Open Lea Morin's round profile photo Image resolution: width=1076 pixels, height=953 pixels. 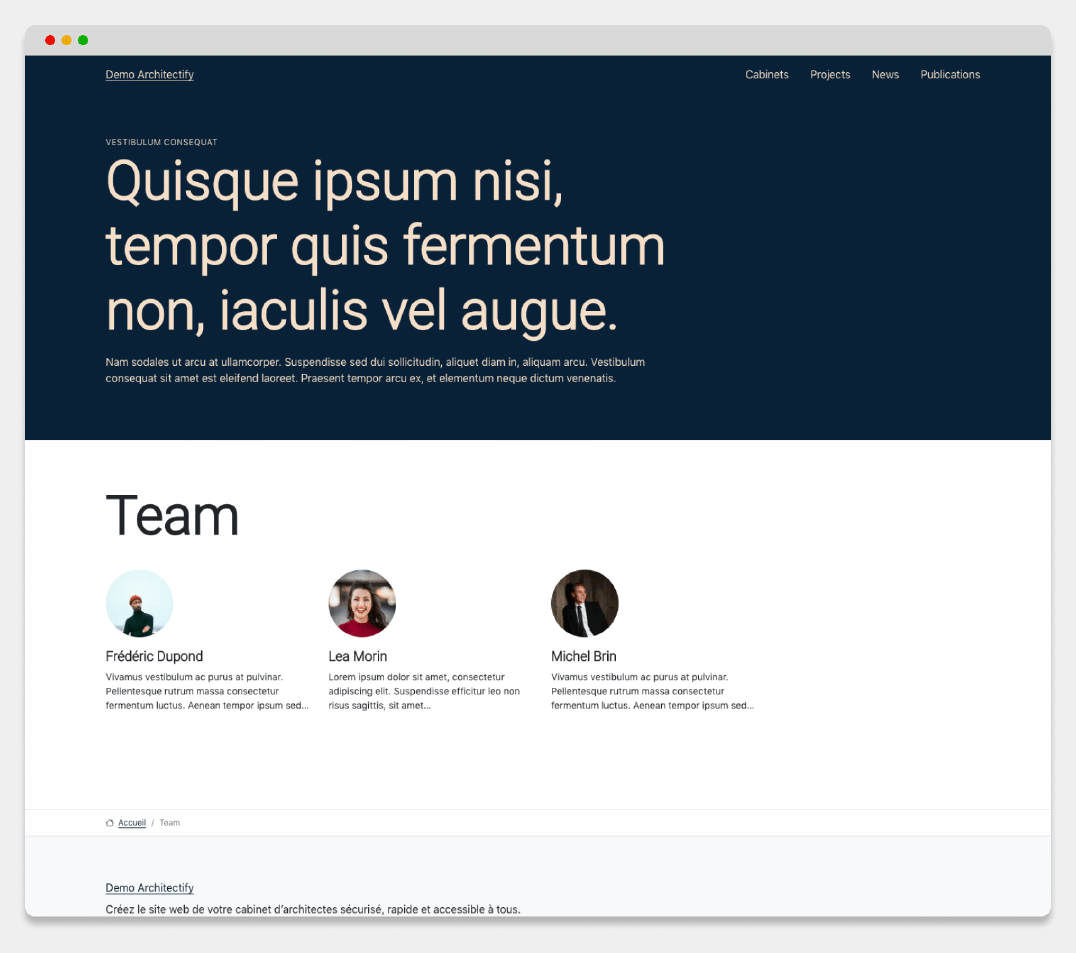click(362, 604)
